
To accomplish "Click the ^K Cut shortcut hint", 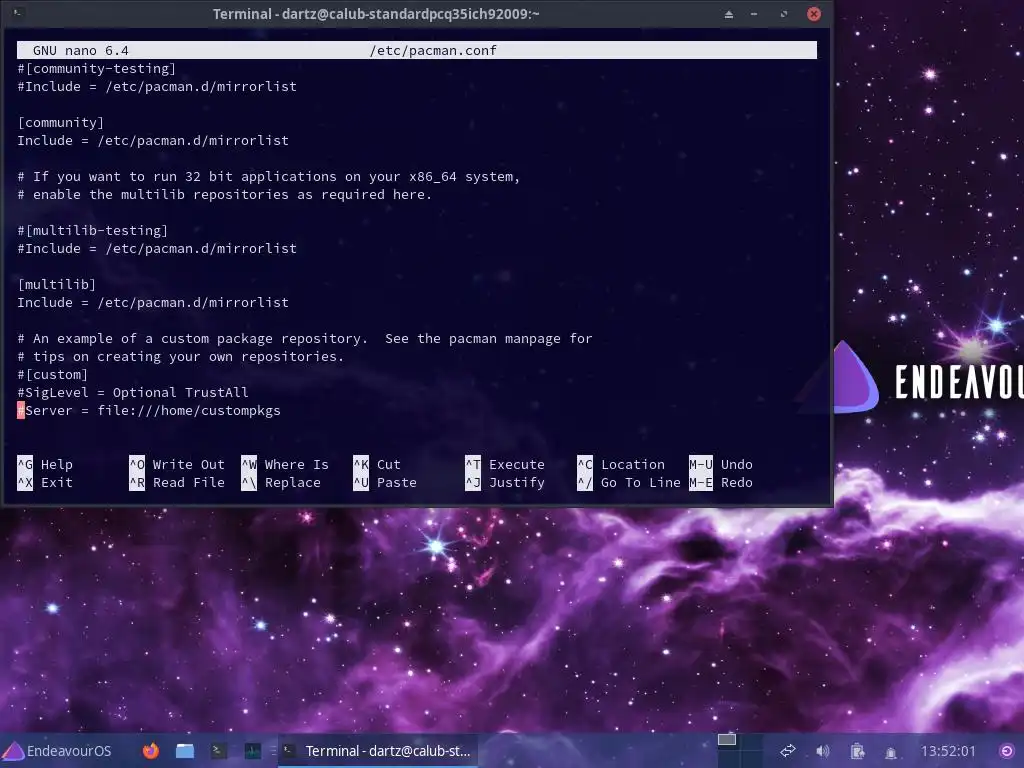I will pyautogui.click(x=377, y=464).
